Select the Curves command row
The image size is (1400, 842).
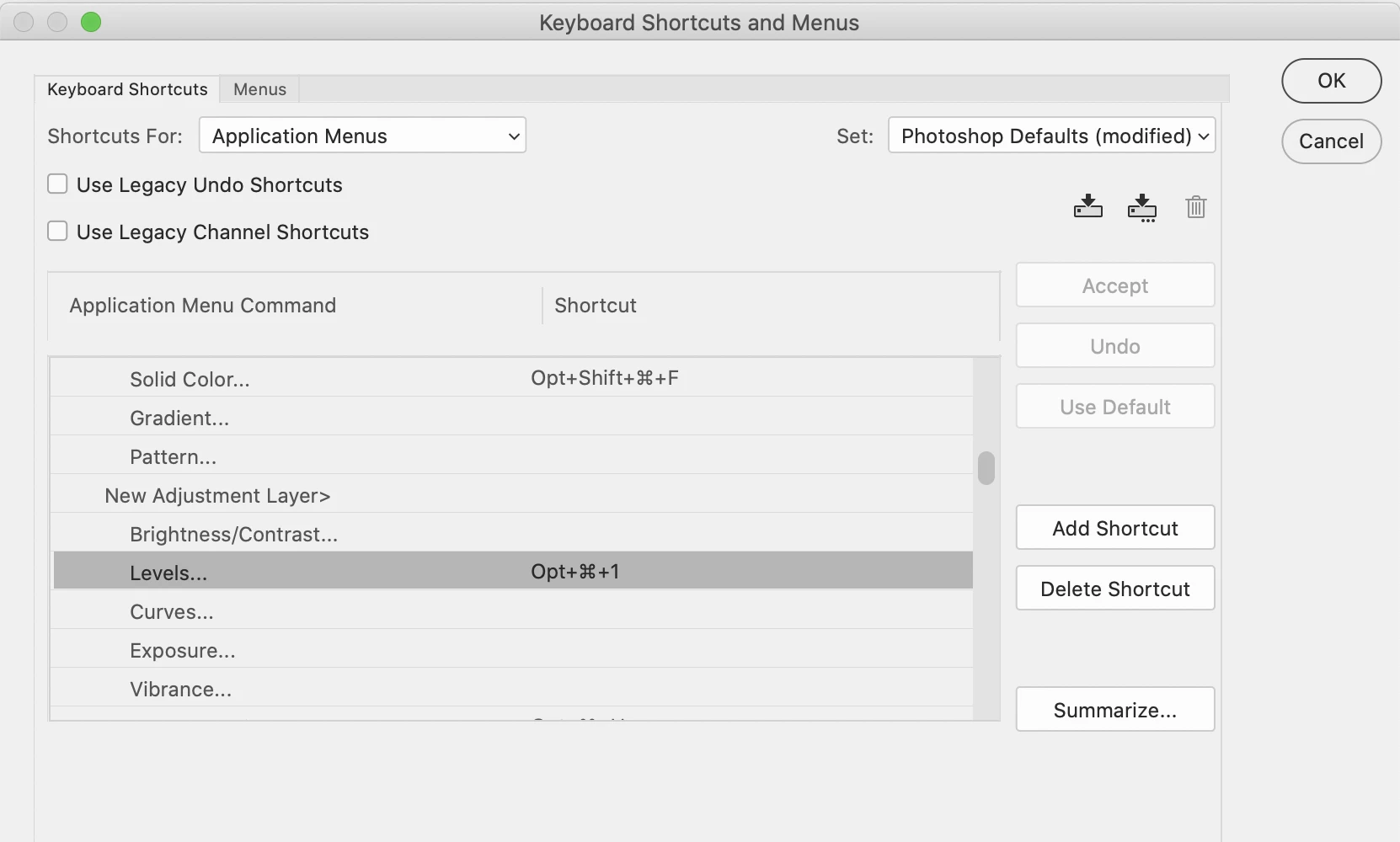pos(172,612)
